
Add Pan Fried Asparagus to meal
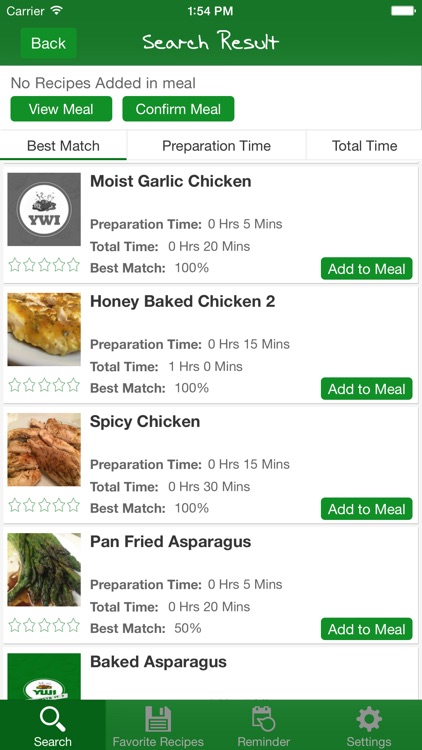click(366, 629)
